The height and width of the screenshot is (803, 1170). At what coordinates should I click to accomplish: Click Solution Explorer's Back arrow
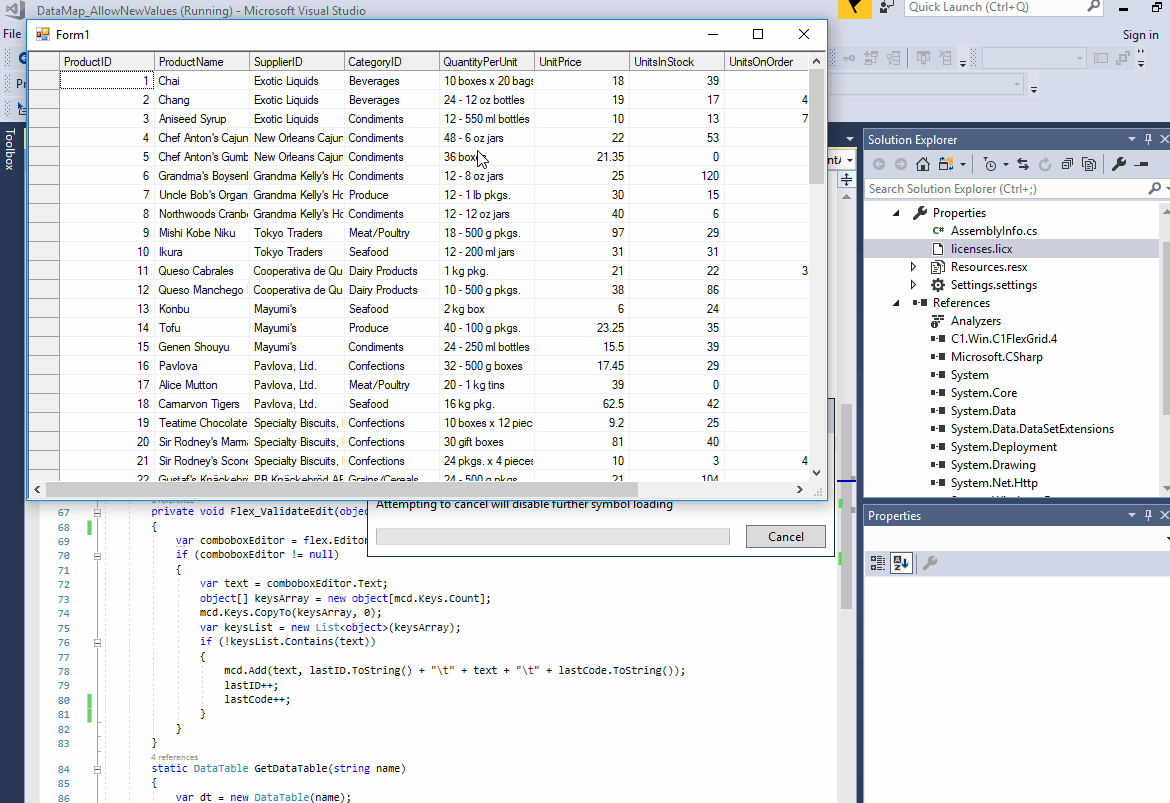(x=879, y=164)
